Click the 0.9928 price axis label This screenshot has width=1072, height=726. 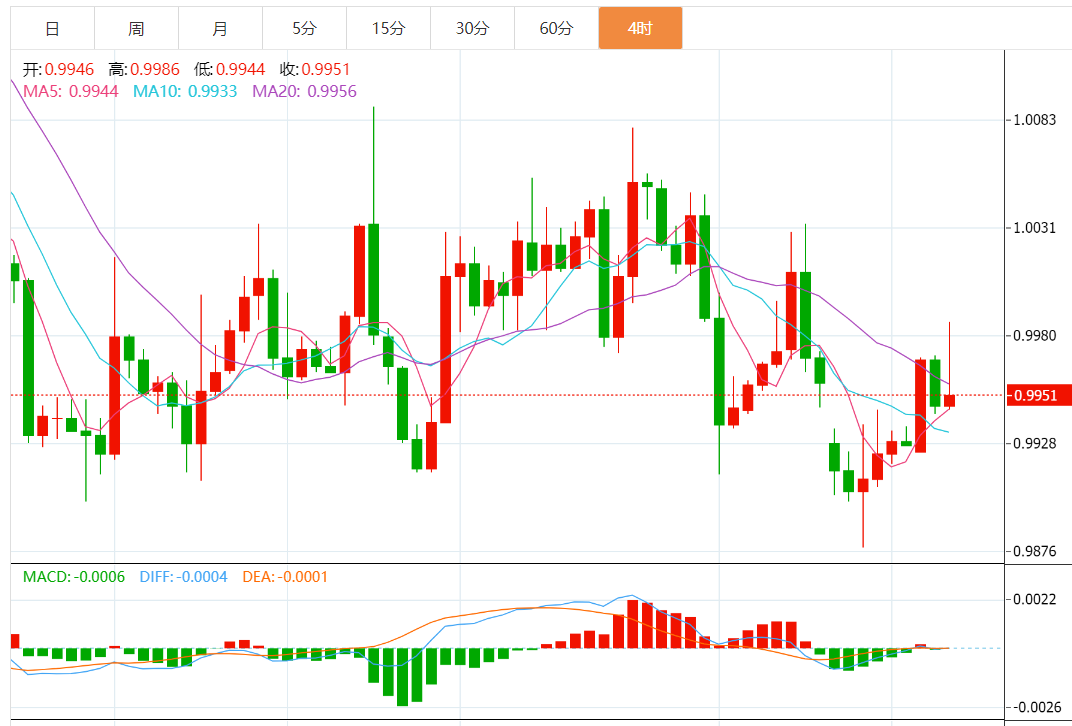pyautogui.click(x=1035, y=444)
